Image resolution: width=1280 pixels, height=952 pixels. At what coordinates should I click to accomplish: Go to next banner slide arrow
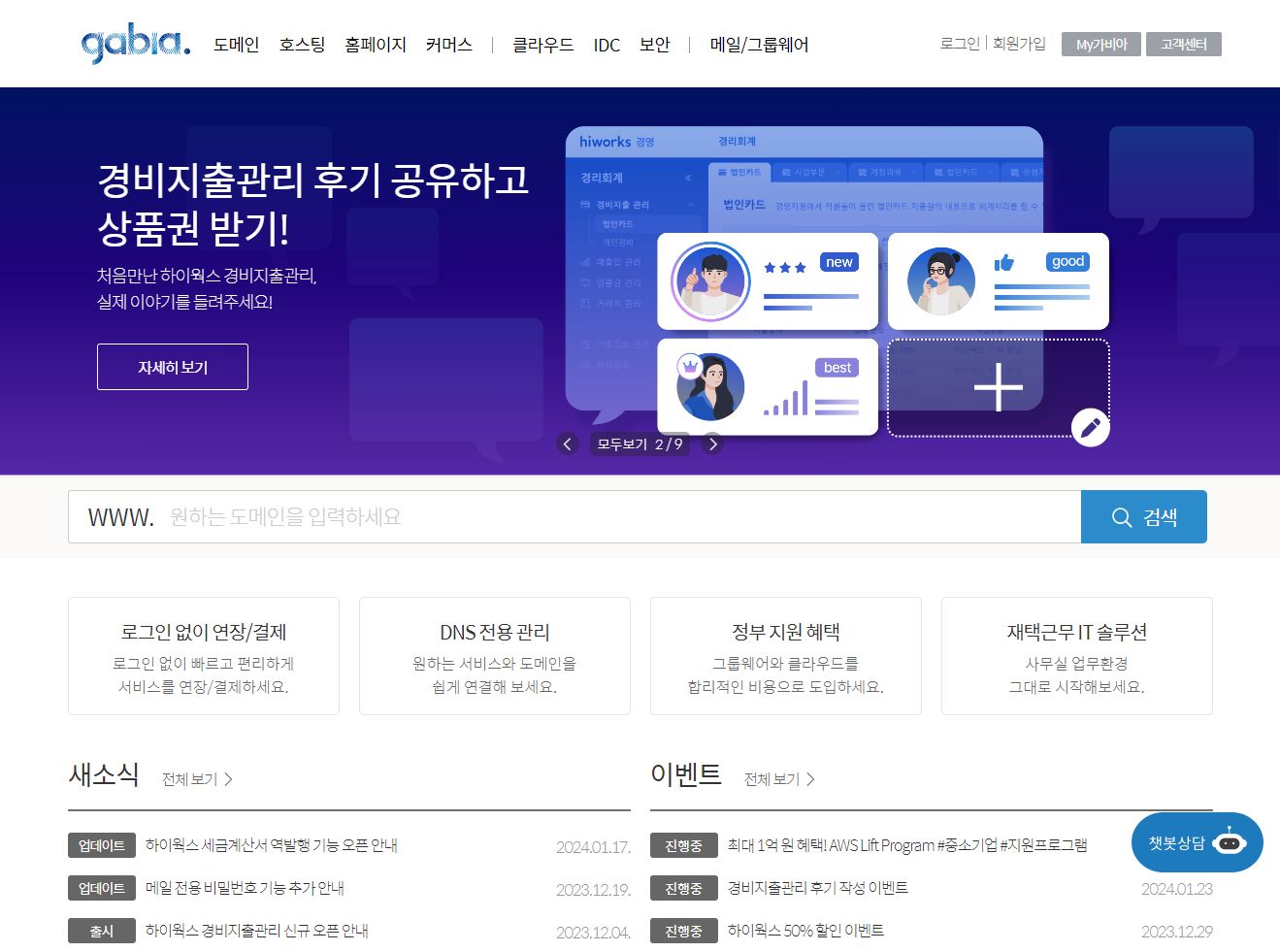click(712, 443)
